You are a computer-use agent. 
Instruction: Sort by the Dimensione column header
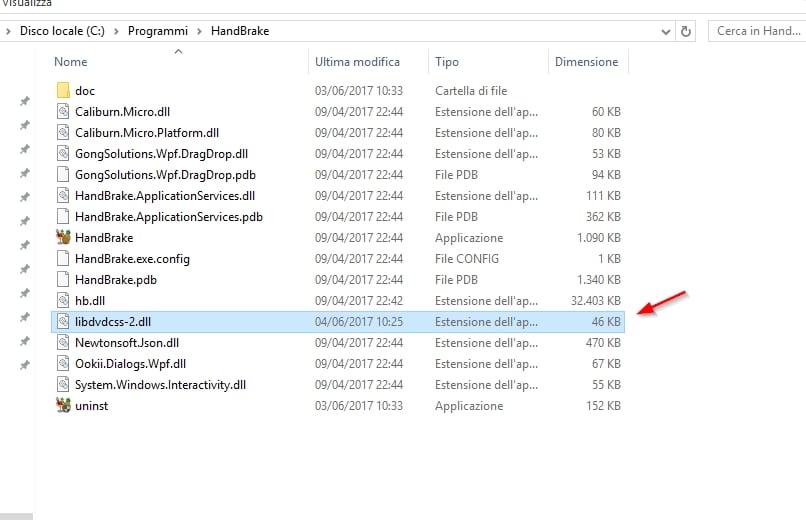tap(587, 62)
